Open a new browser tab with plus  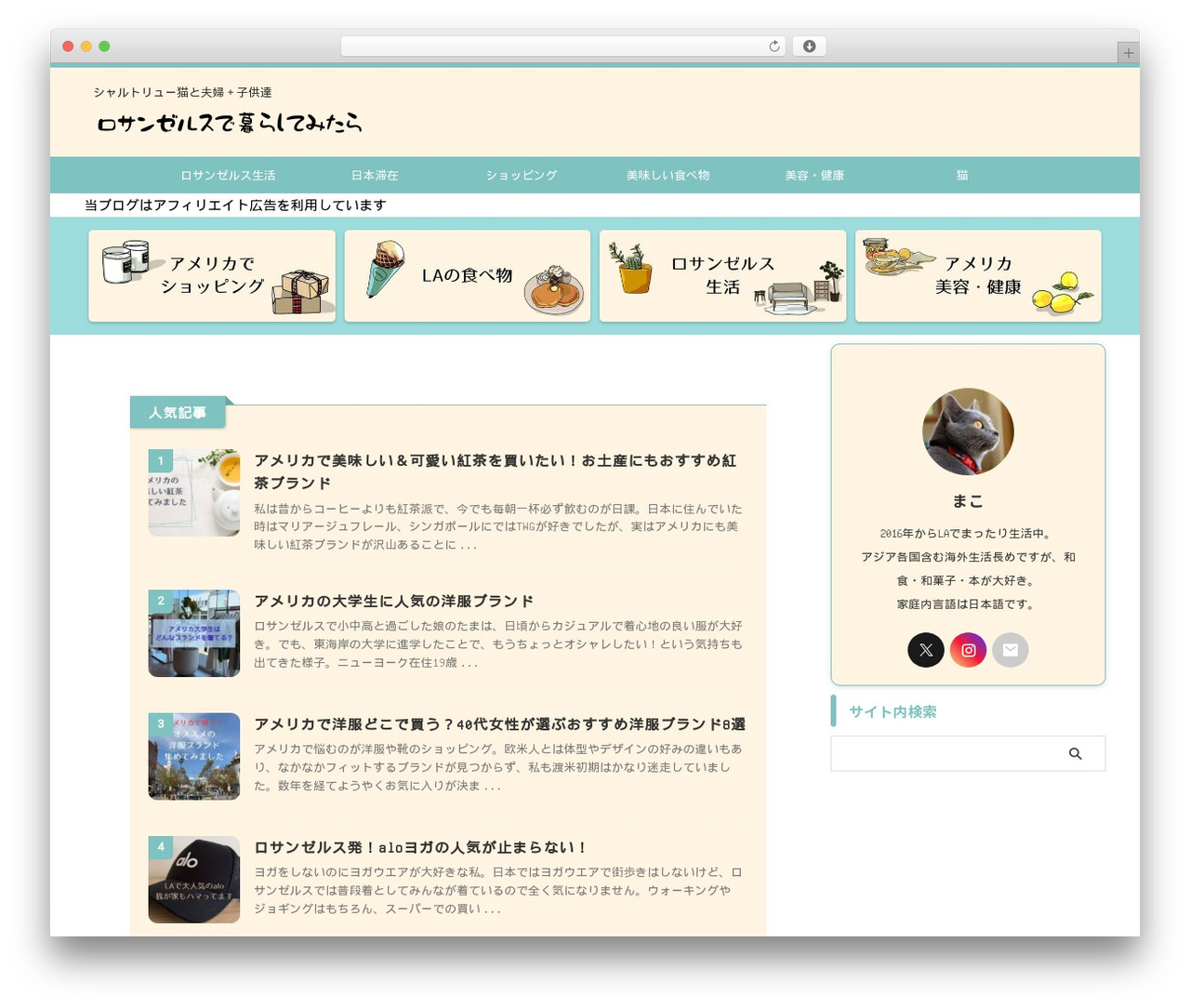tap(1128, 53)
